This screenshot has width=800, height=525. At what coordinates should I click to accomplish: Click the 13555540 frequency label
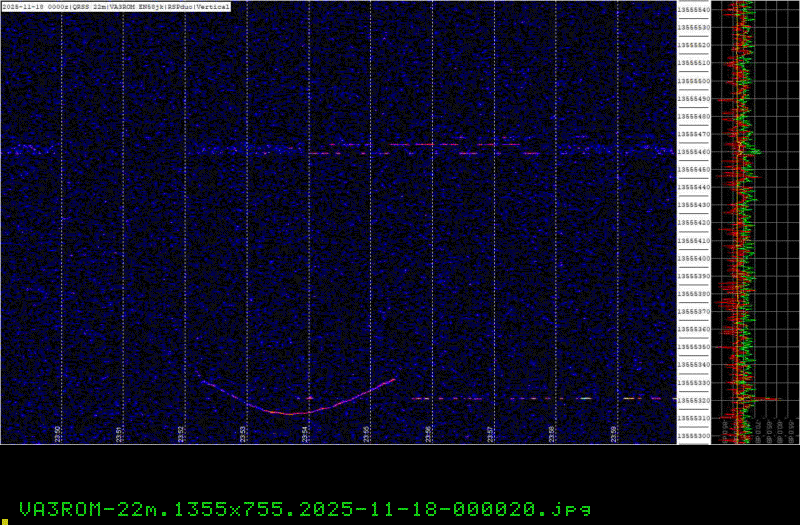(693, 10)
